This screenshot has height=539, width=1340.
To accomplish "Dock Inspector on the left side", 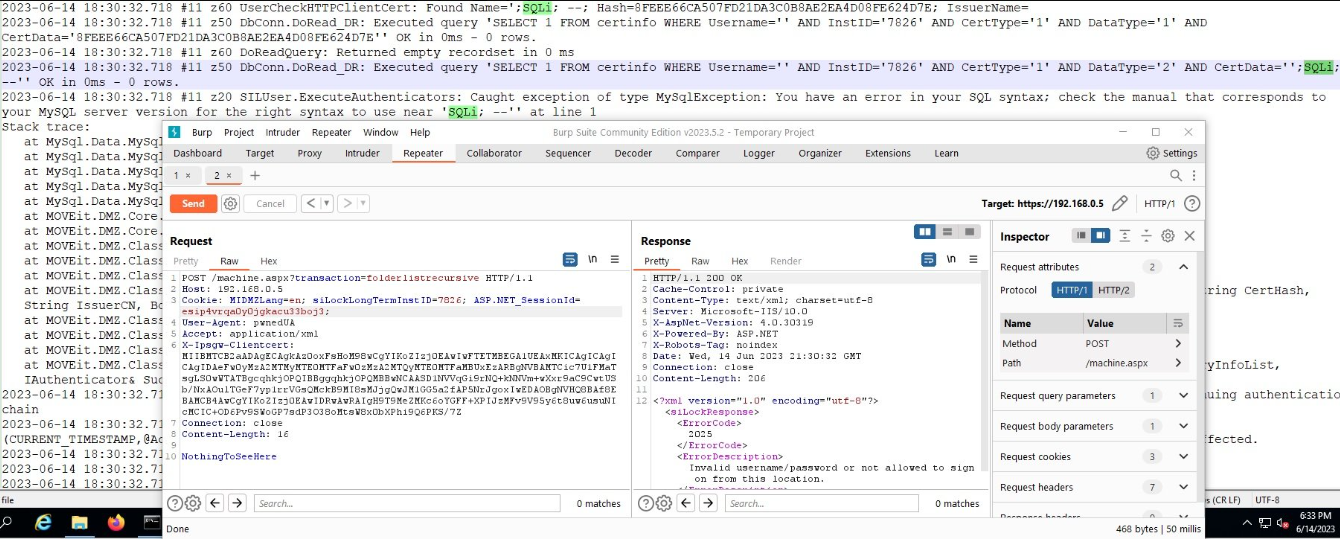I will click(1080, 236).
